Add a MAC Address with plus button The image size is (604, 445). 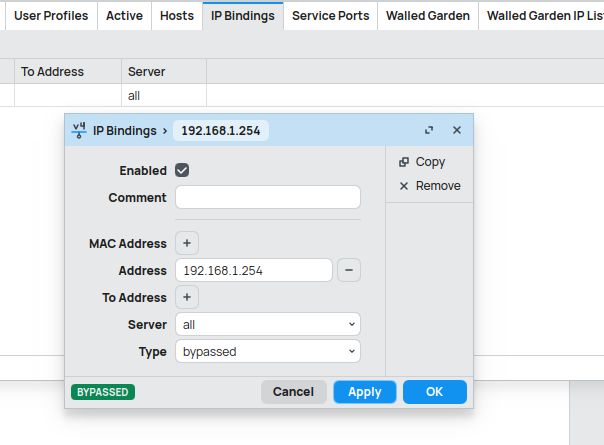(187, 243)
